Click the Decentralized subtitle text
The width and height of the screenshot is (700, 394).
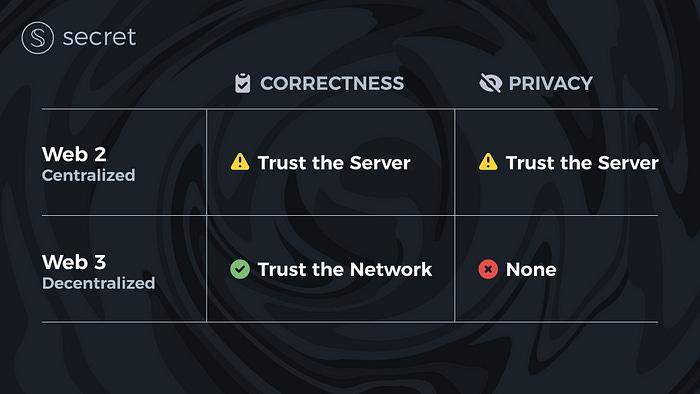pos(99,283)
